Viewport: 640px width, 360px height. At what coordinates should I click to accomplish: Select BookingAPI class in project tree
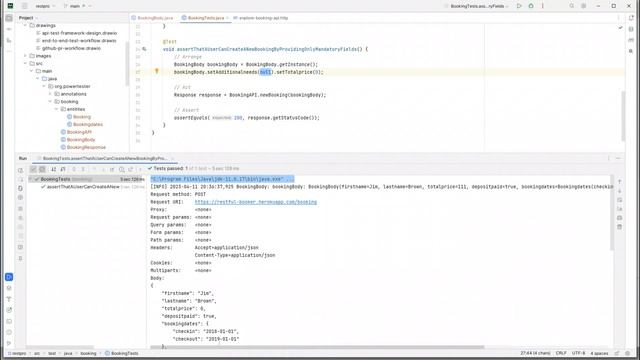point(79,132)
